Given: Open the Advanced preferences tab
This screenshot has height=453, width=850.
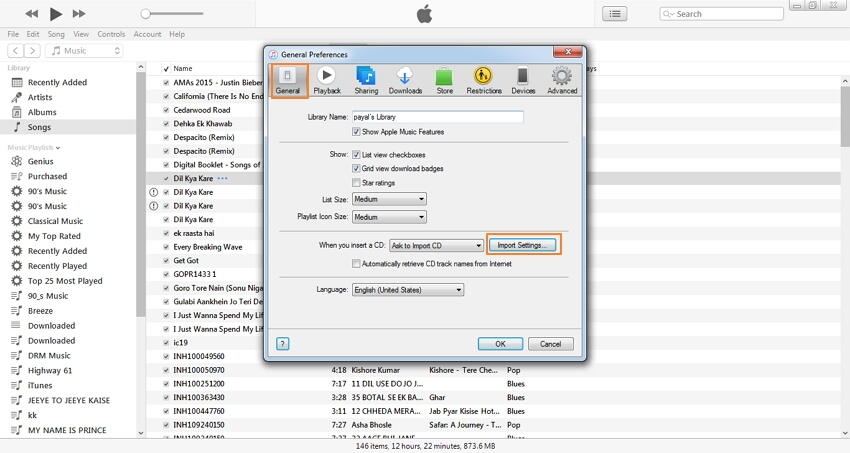Looking at the screenshot, I should click(562, 80).
